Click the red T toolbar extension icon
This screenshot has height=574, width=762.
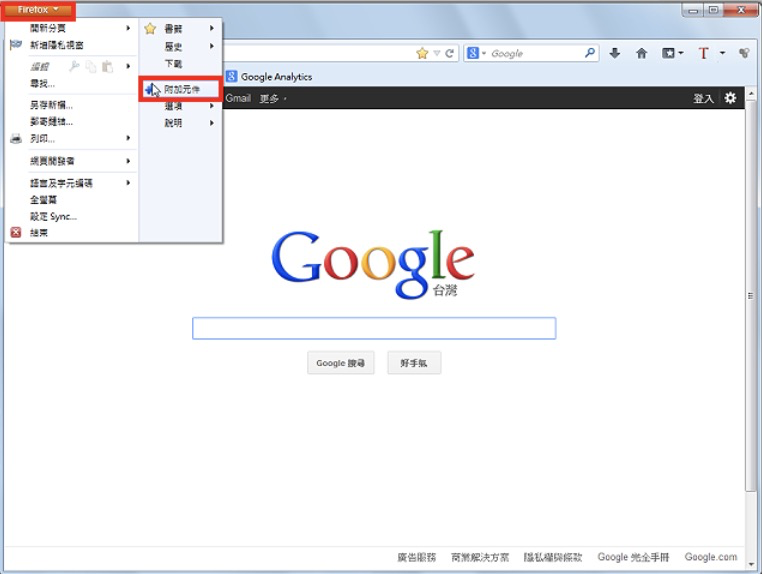coord(703,53)
